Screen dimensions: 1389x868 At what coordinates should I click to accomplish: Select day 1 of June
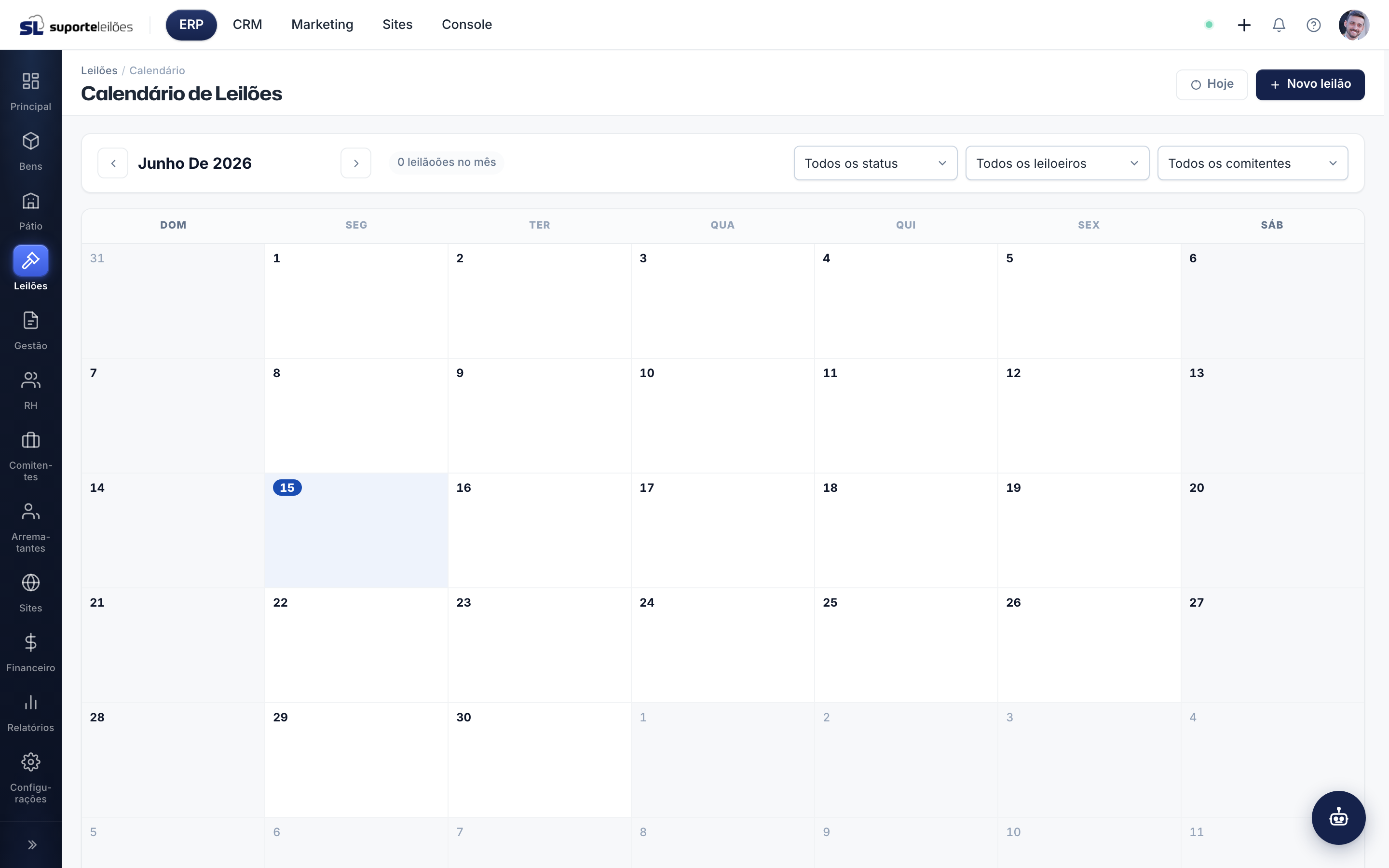pyautogui.click(x=356, y=301)
